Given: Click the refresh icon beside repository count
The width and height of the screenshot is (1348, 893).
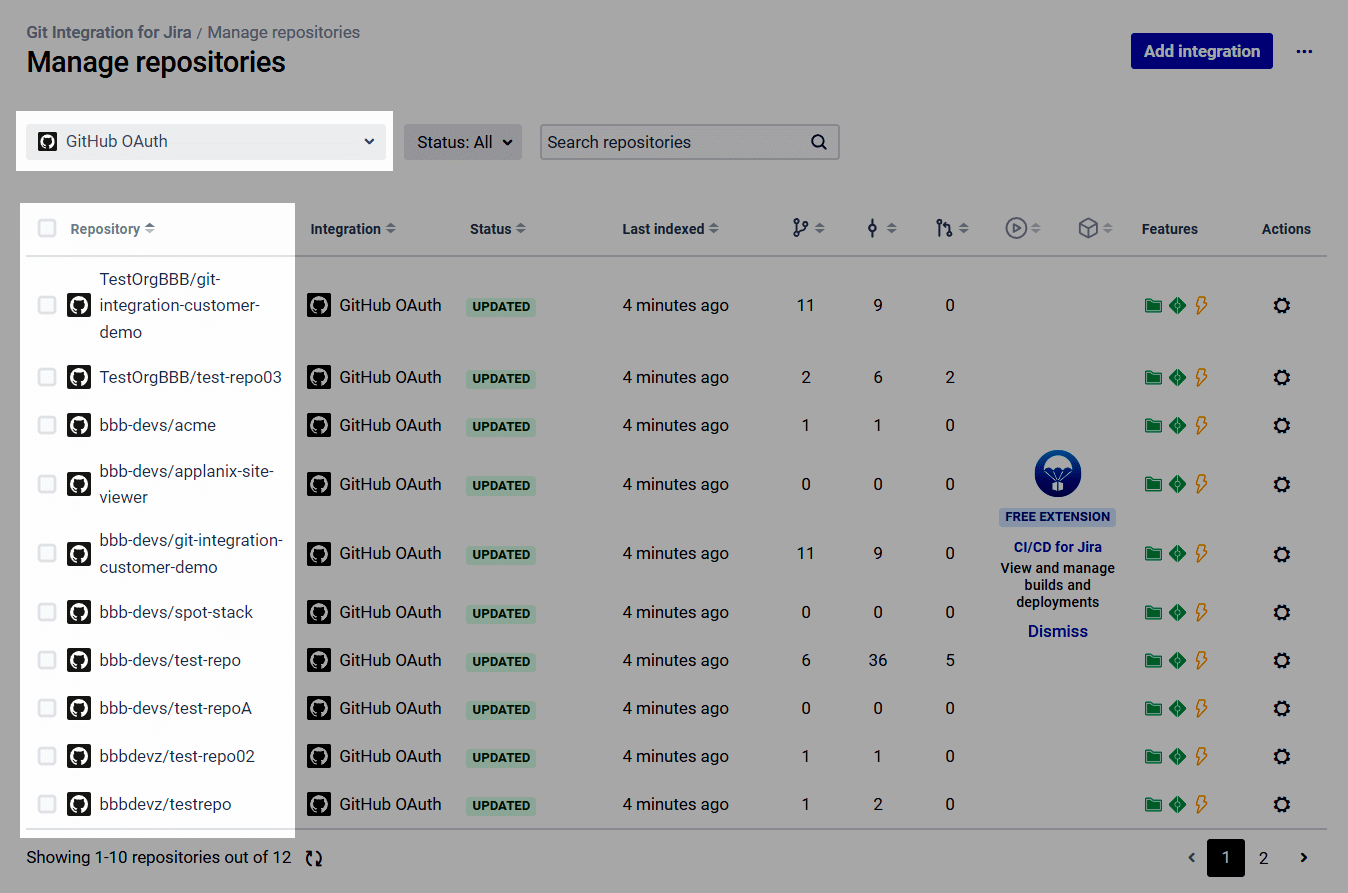Looking at the screenshot, I should [x=314, y=858].
